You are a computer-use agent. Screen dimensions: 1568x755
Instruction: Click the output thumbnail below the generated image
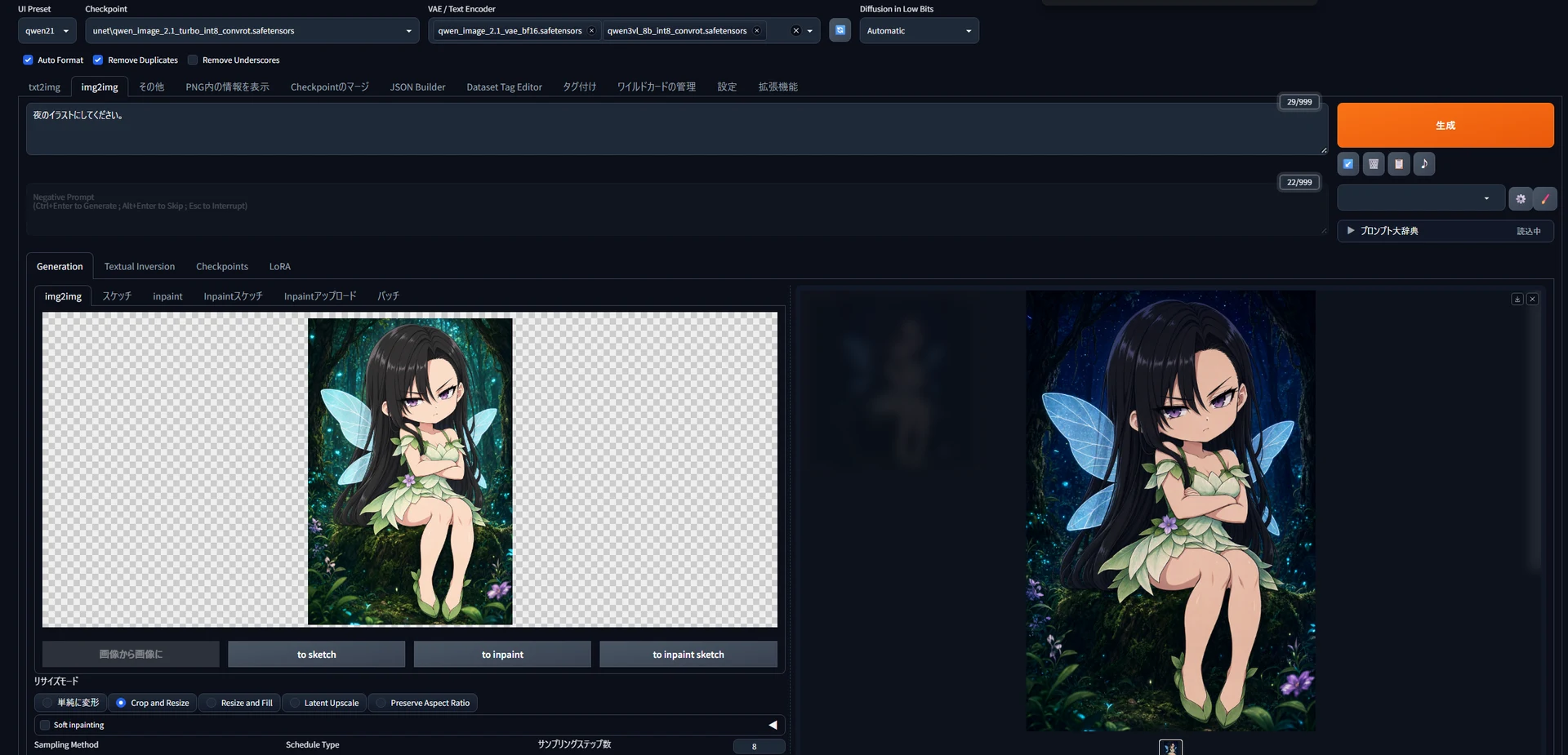(1170, 748)
